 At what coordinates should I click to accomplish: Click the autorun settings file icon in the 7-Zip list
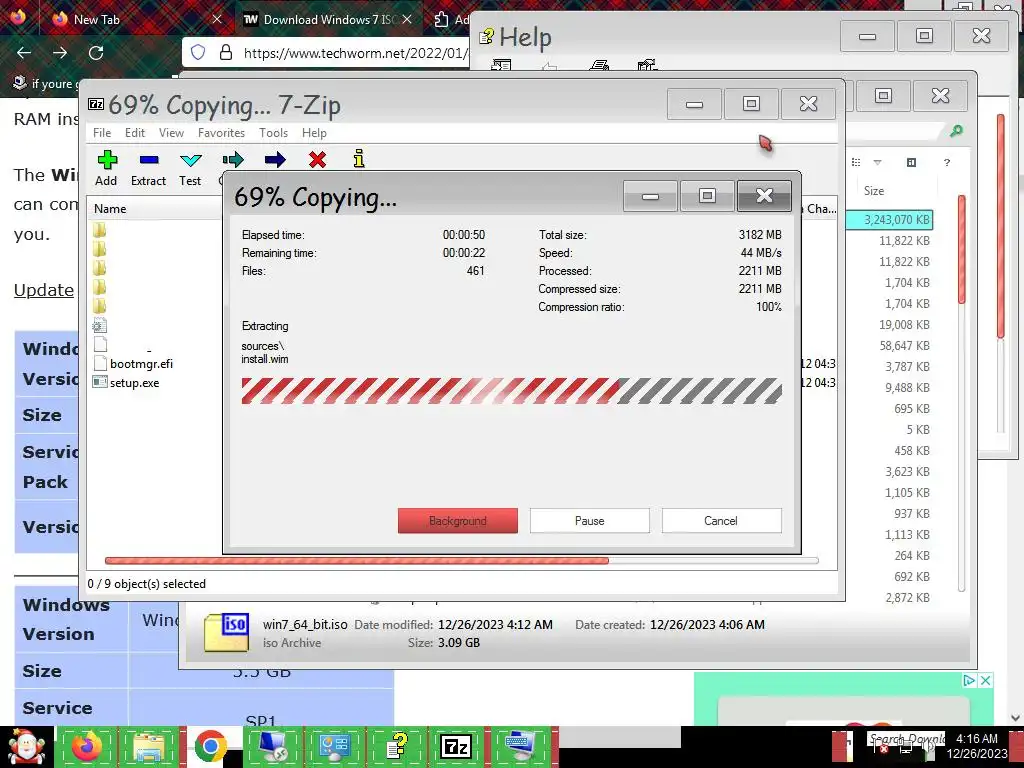100,325
